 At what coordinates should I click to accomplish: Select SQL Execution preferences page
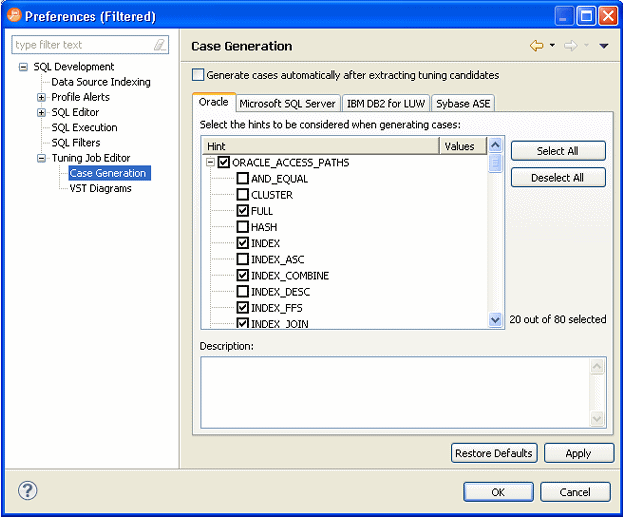point(84,128)
